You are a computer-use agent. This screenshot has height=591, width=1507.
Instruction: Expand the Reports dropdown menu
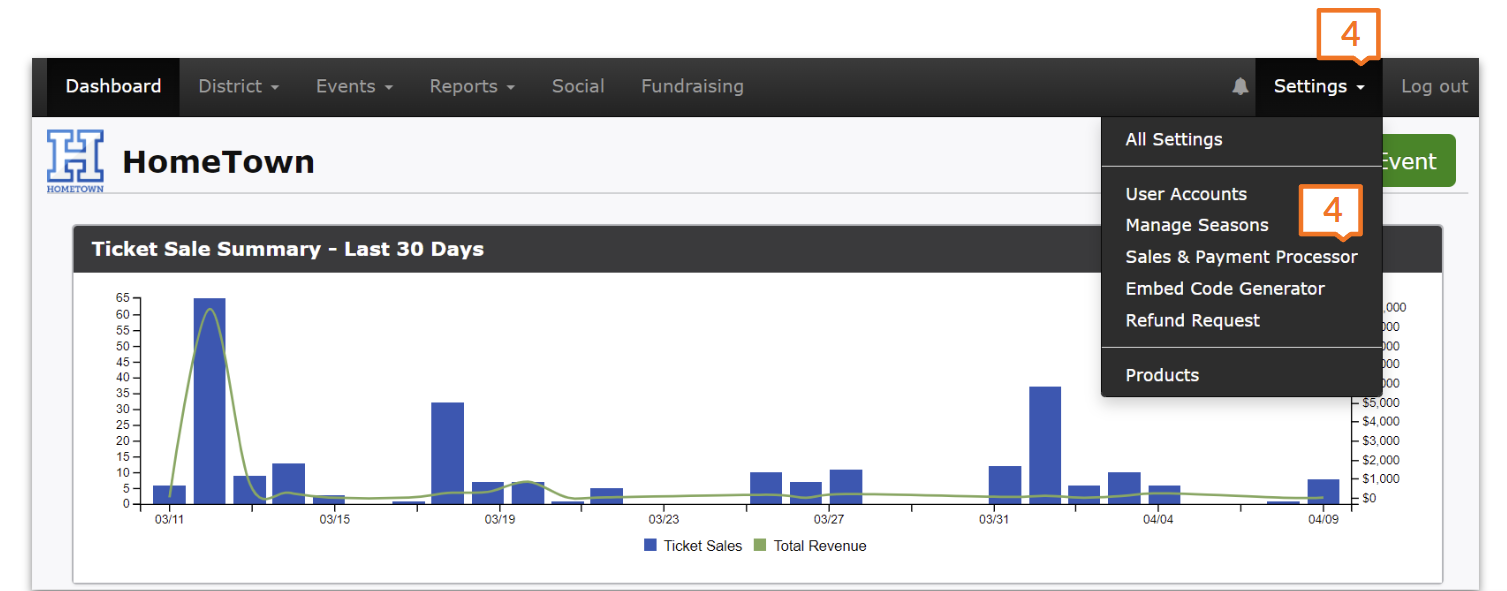coord(472,87)
